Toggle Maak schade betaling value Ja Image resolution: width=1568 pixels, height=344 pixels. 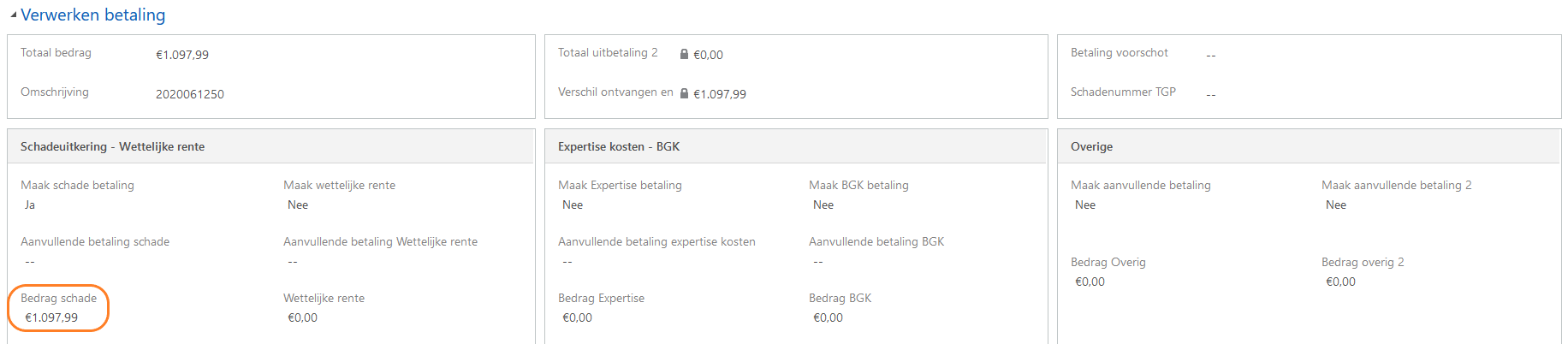click(30, 205)
